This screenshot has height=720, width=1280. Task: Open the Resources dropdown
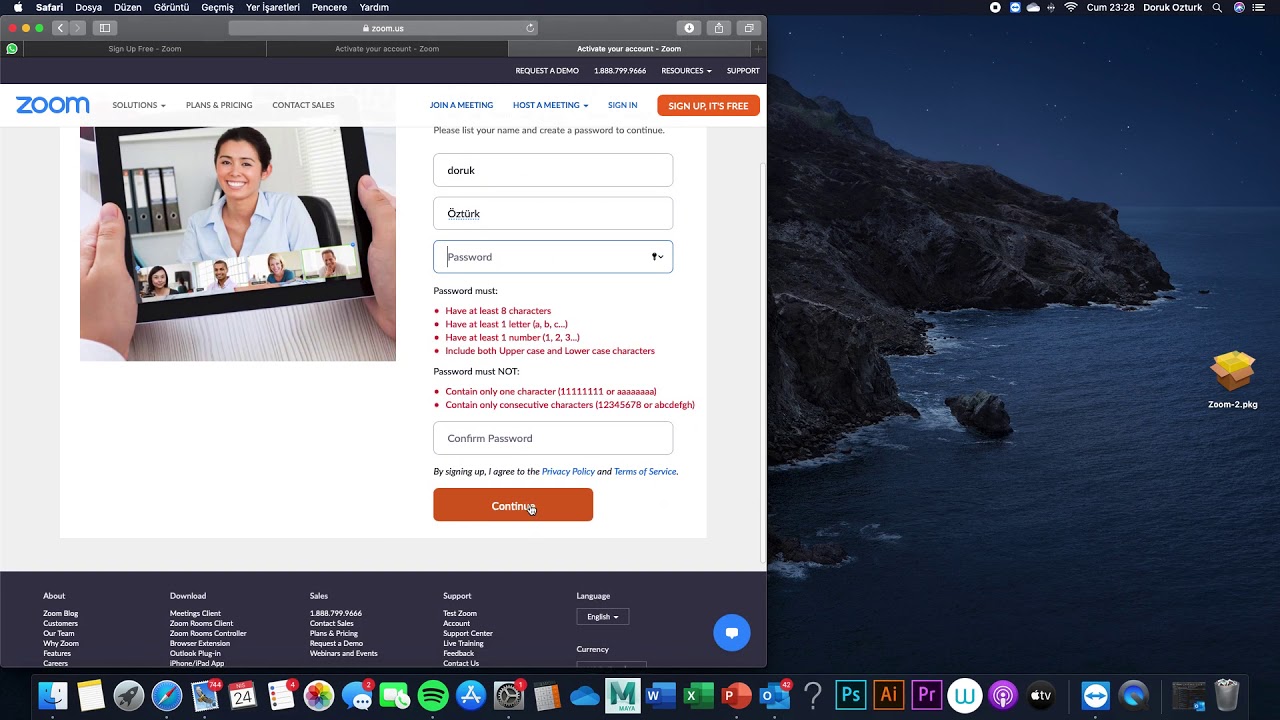[686, 71]
